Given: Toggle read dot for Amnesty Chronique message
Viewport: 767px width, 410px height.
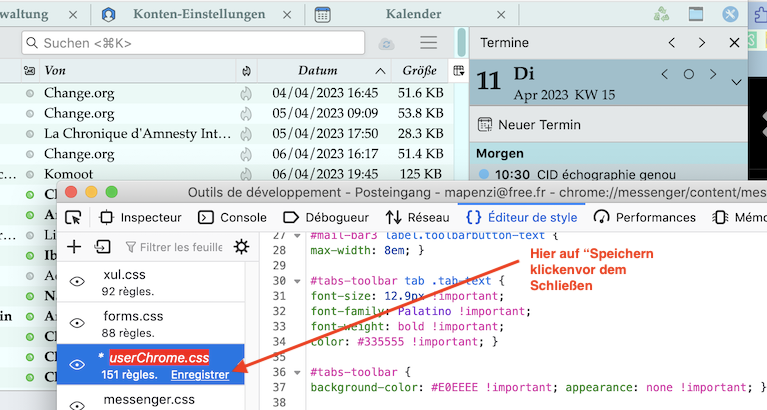Looking at the screenshot, I should 30,134.
